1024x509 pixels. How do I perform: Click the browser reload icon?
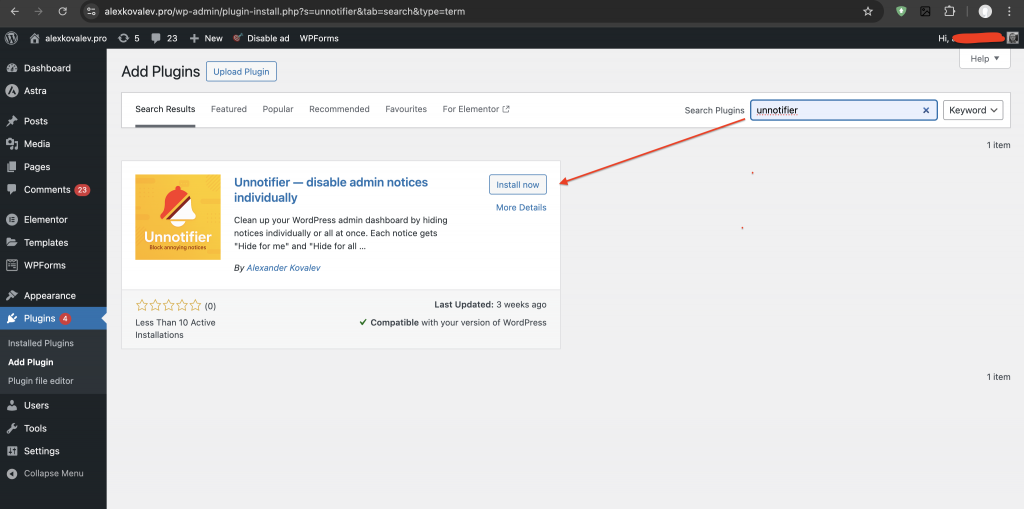(63, 11)
